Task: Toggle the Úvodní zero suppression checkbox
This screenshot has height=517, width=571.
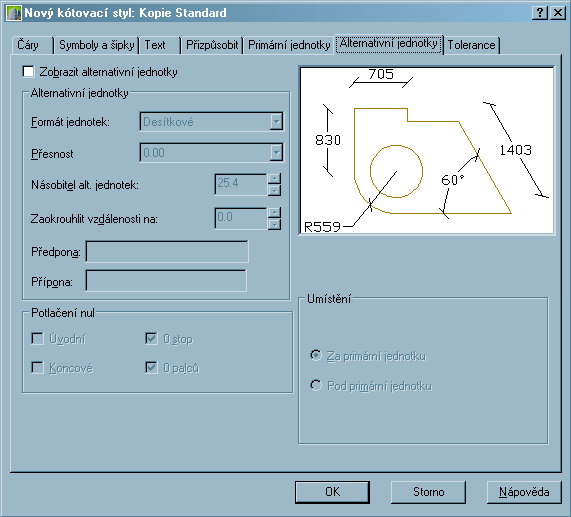Action: pos(38,339)
